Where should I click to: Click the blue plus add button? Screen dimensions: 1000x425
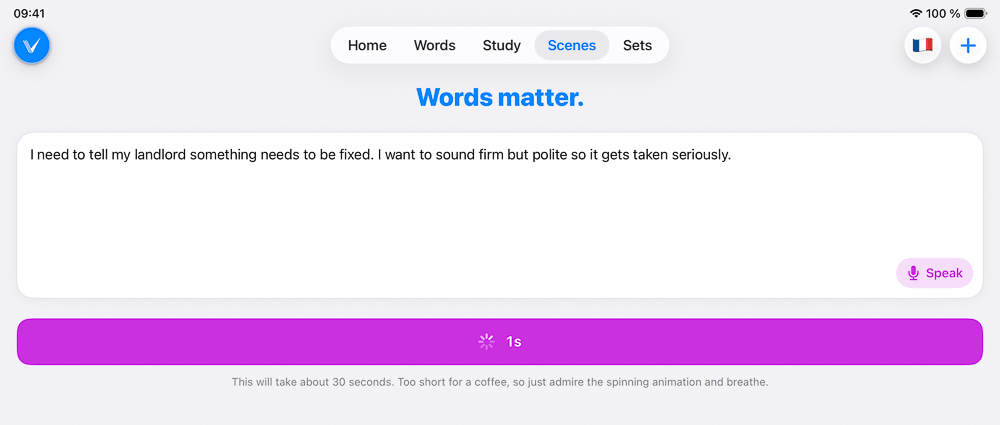click(968, 45)
